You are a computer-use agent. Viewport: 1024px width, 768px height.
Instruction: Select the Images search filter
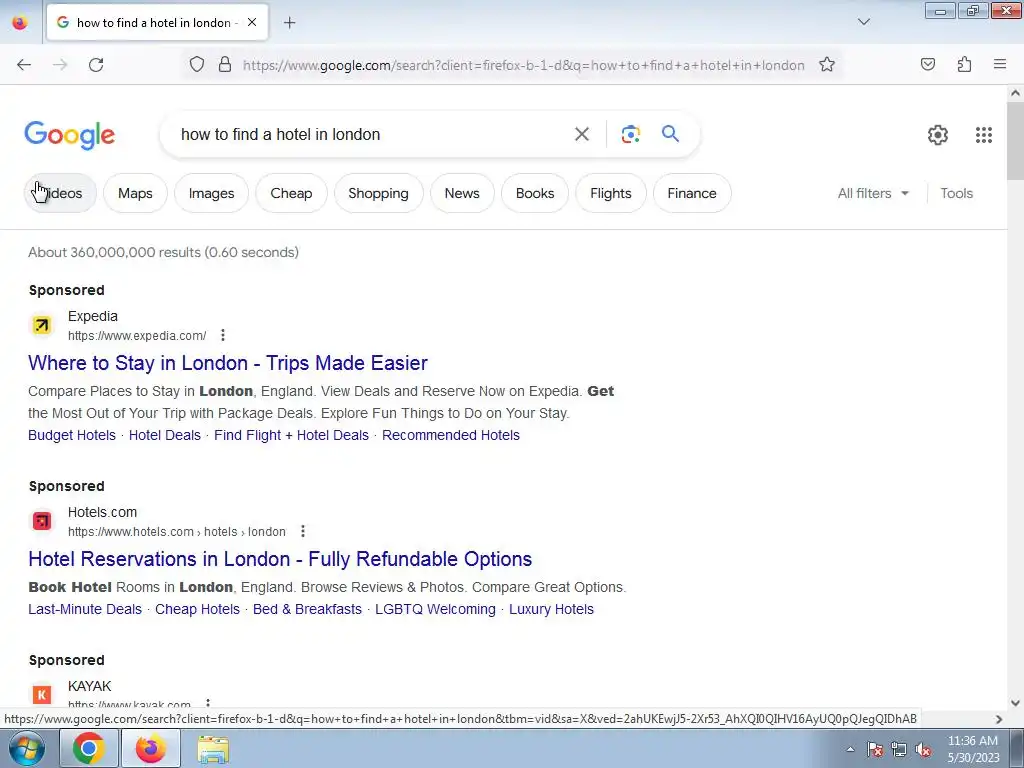click(211, 193)
